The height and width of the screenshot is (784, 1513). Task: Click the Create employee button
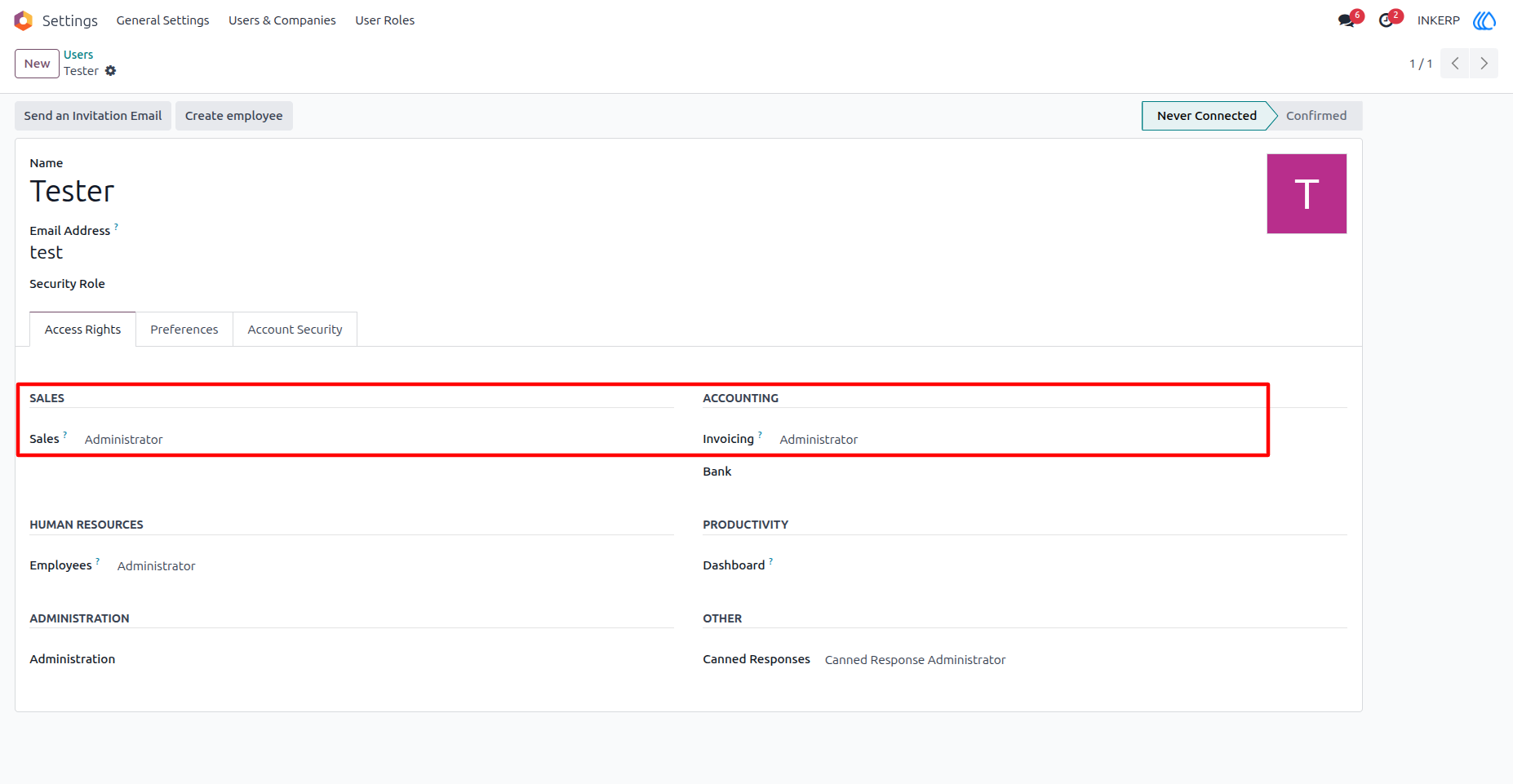click(x=234, y=116)
